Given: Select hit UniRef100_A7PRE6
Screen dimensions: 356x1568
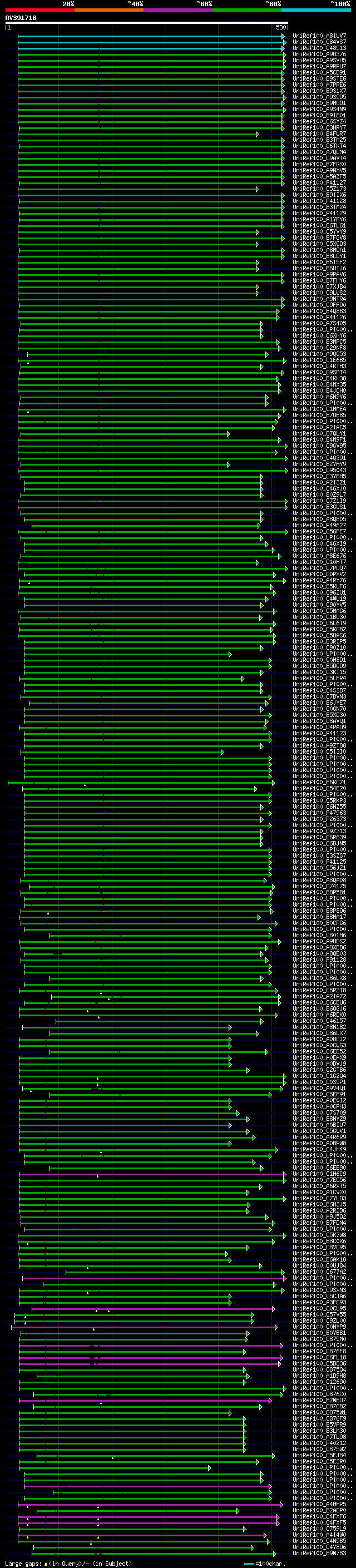Looking at the screenshot, I should coord(319,85).
